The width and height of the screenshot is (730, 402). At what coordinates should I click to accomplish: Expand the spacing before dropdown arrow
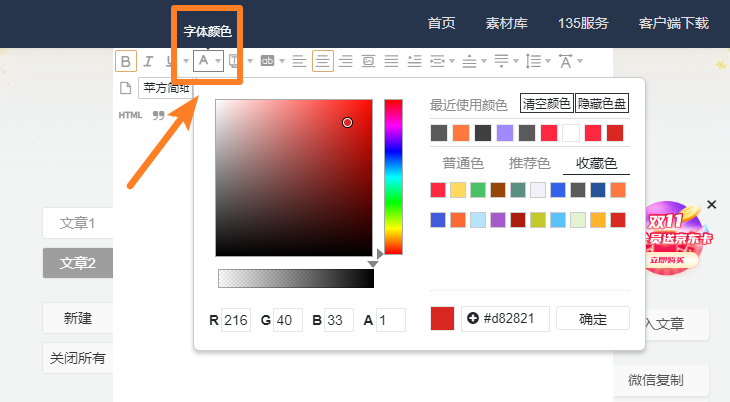[484, 61]
